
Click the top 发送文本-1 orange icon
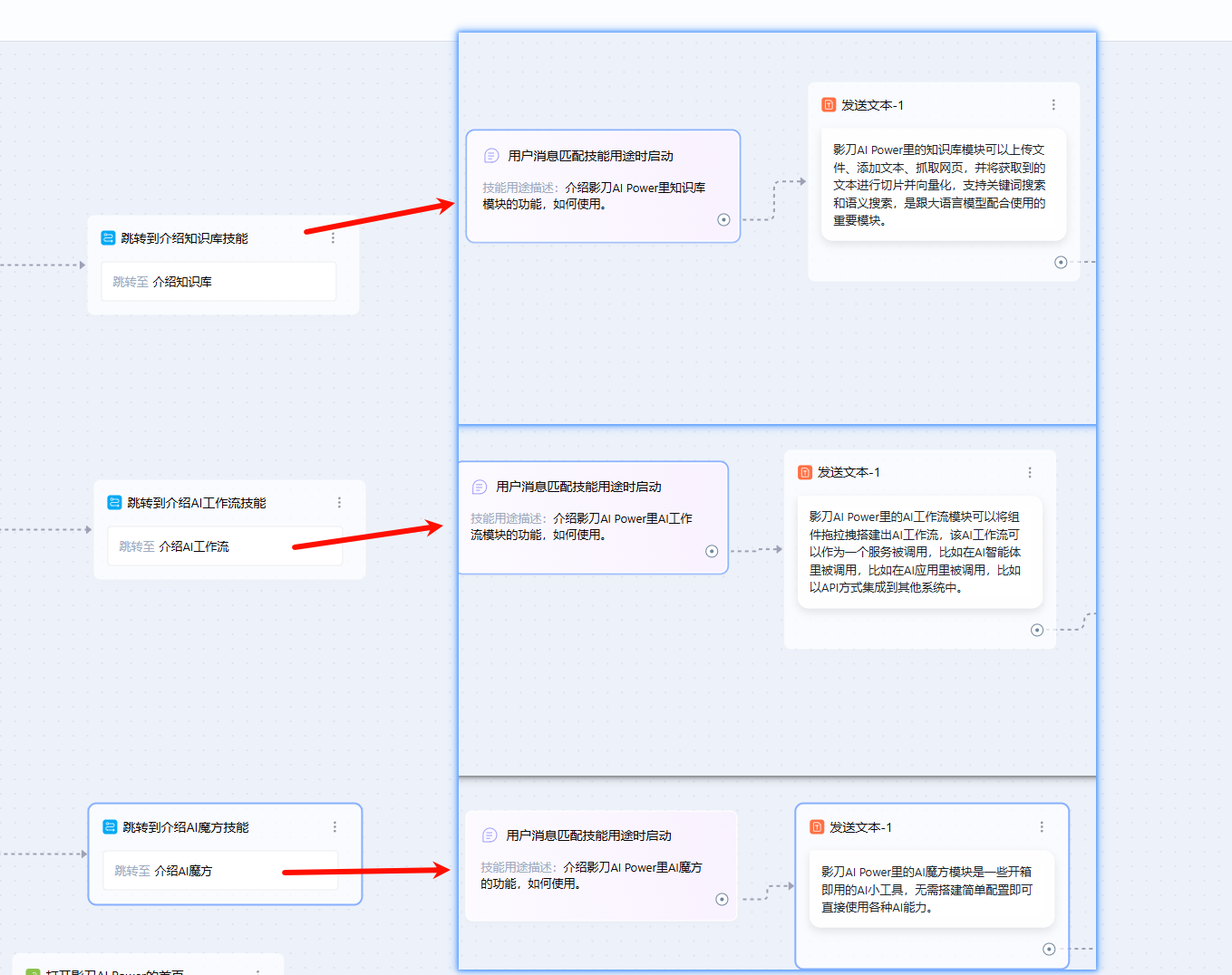829,105
